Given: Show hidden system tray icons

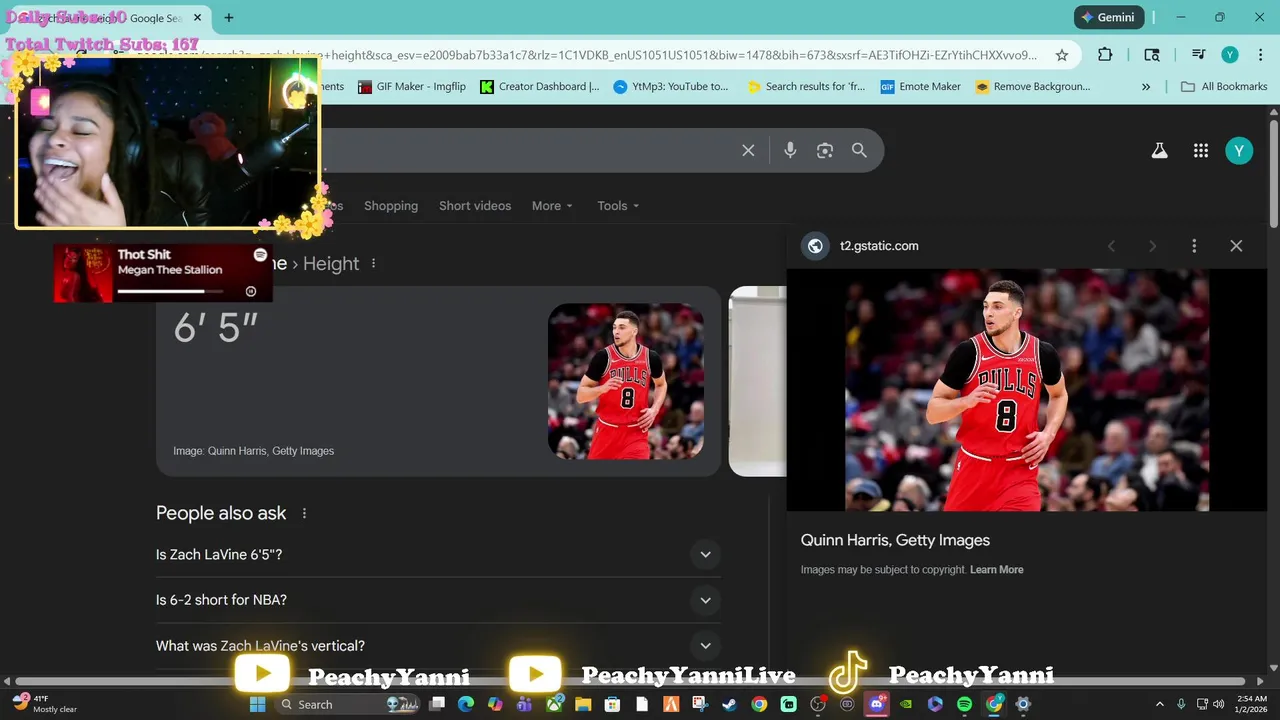Looking at the screenshot, I should [x=1160, y=704].
